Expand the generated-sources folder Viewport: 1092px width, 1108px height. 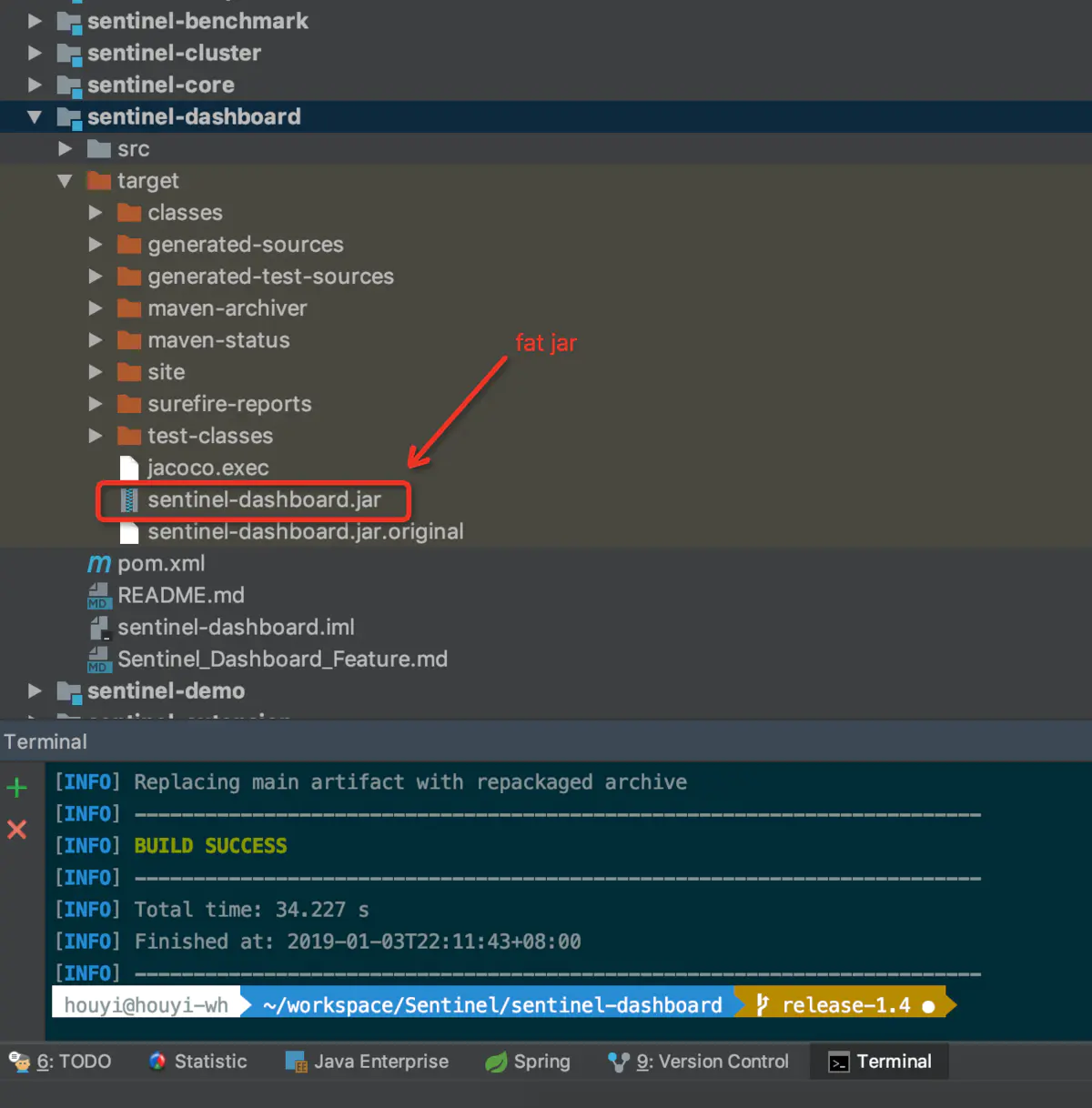coord(96,244)
